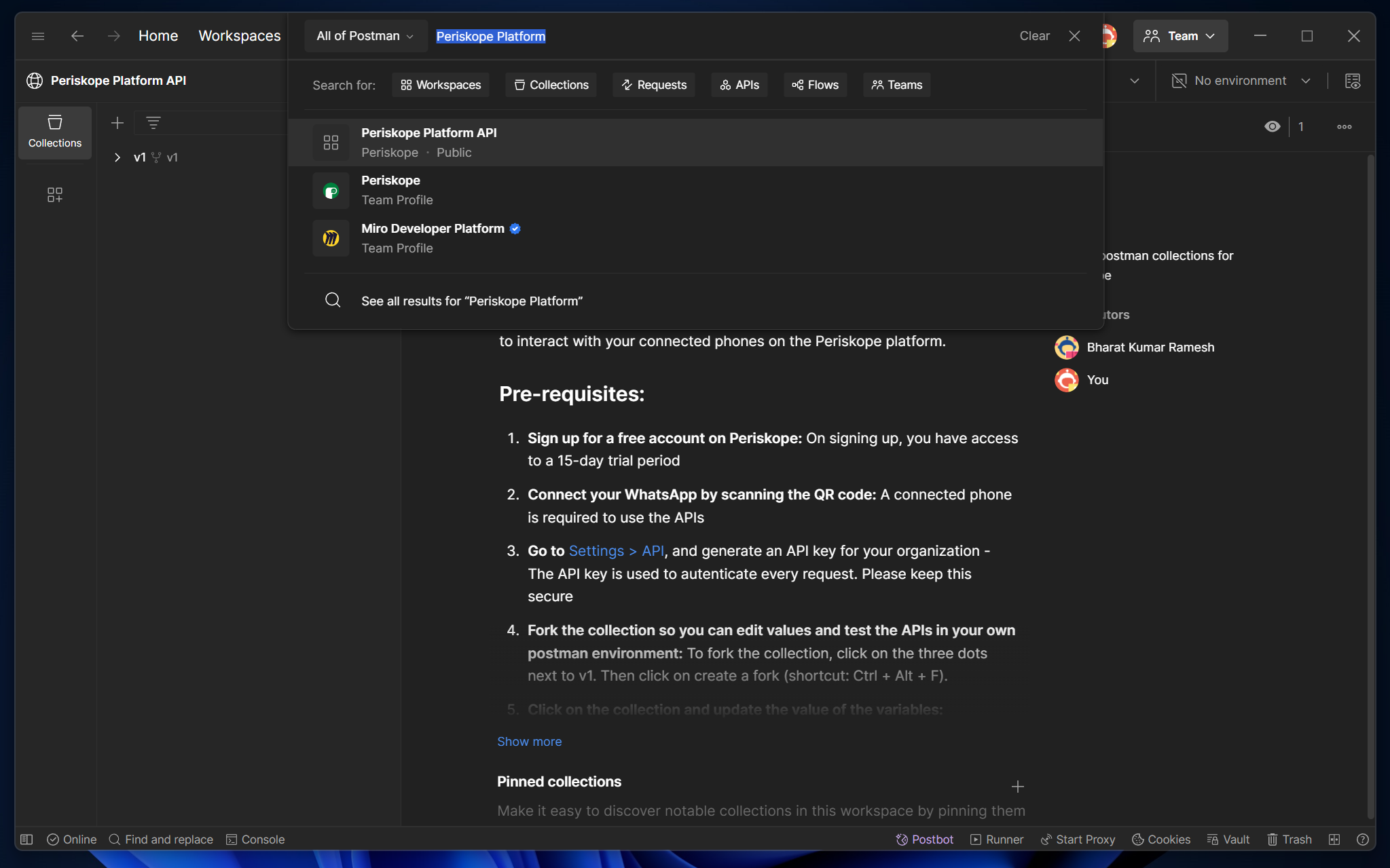Open Periskope Platform API workspace result
Image resolution: width=1390 pixels, height=868 pixels.
pos(695,143)
